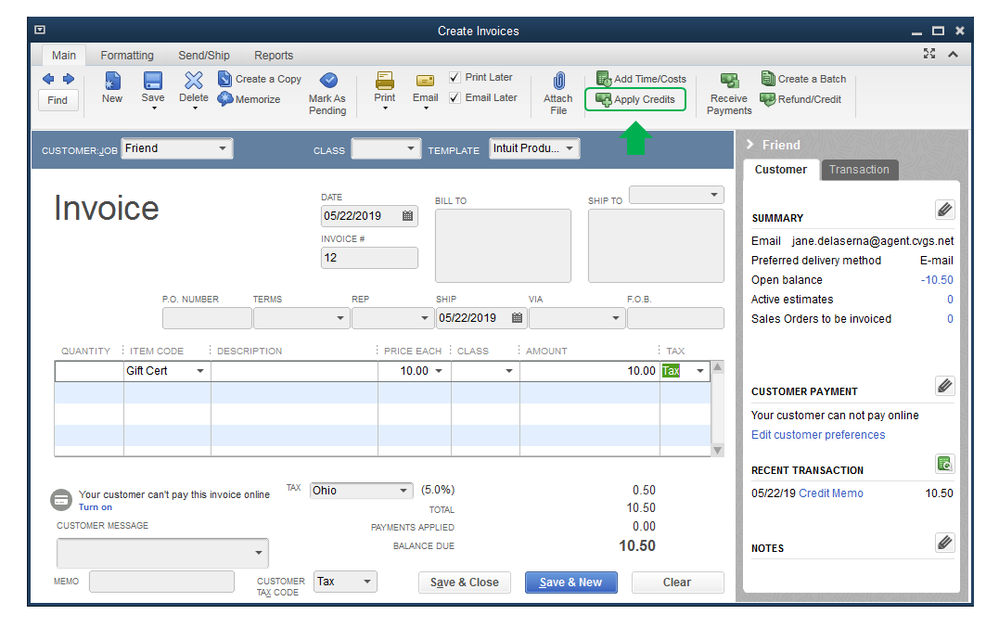
Task: Click the New invoice icon
Action: click(112, 81)
